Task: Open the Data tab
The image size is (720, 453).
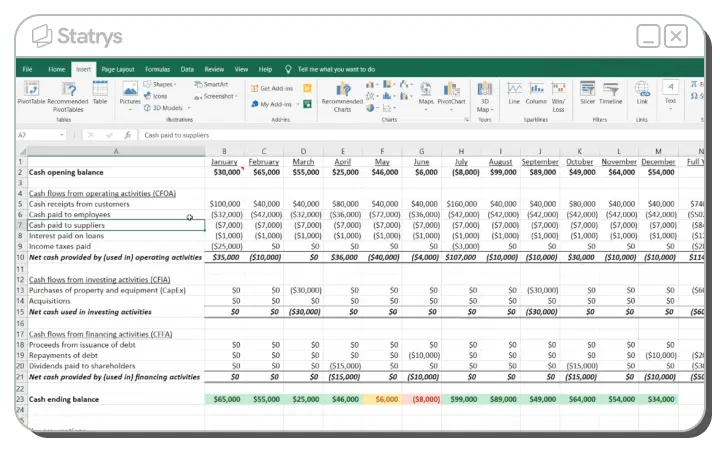Action: pyautogui.click(x=187, y=69)
